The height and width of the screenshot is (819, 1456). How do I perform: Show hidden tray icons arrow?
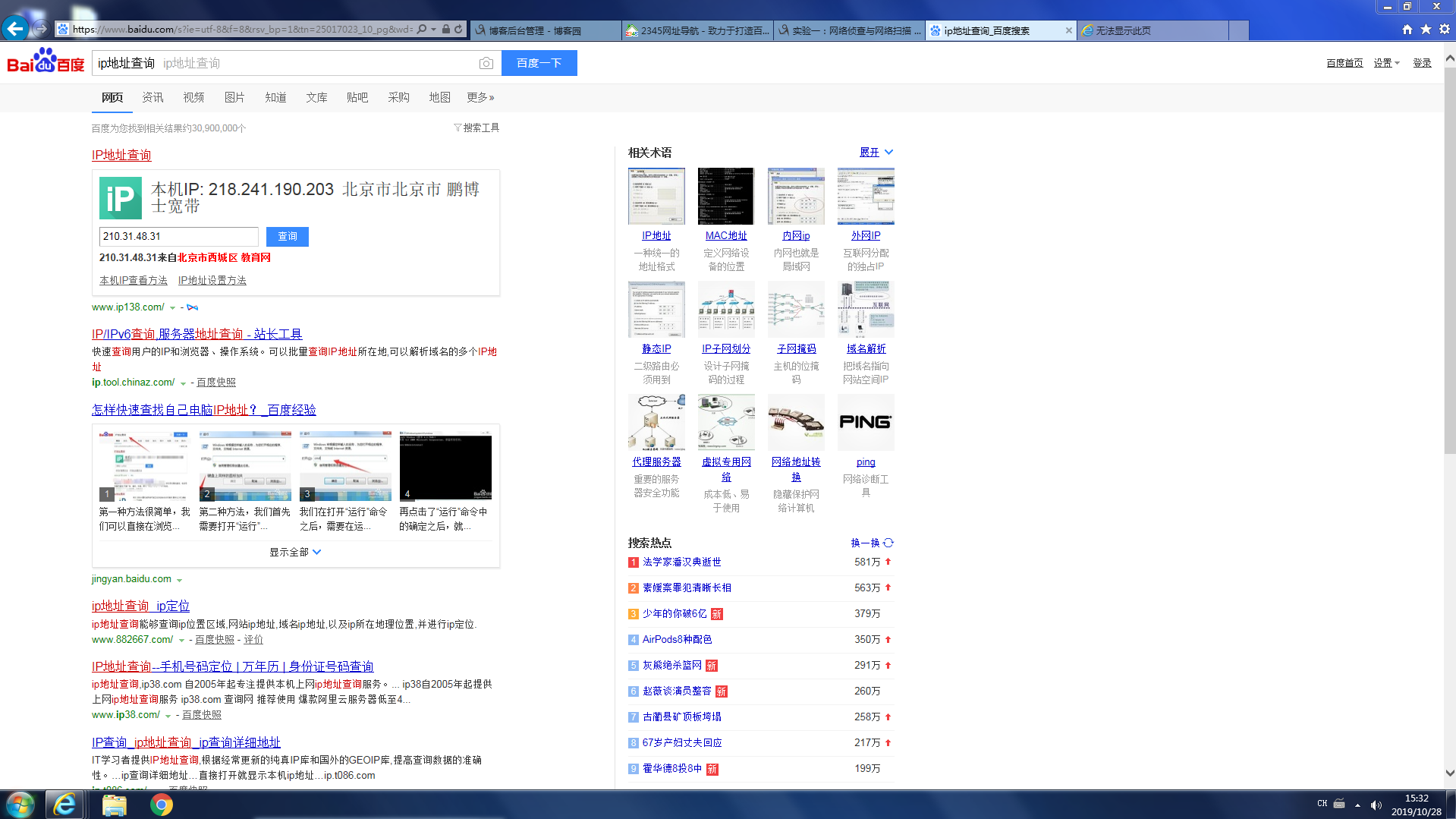[x=1357, y=805]
